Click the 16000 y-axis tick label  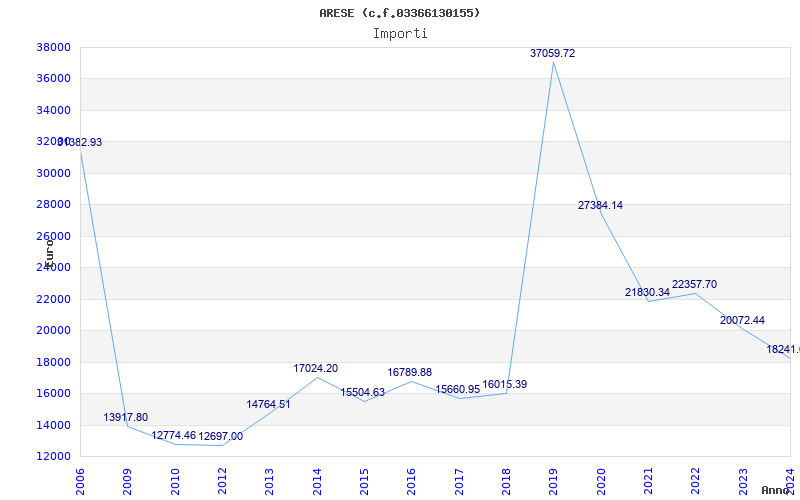(x=53, y=393)
